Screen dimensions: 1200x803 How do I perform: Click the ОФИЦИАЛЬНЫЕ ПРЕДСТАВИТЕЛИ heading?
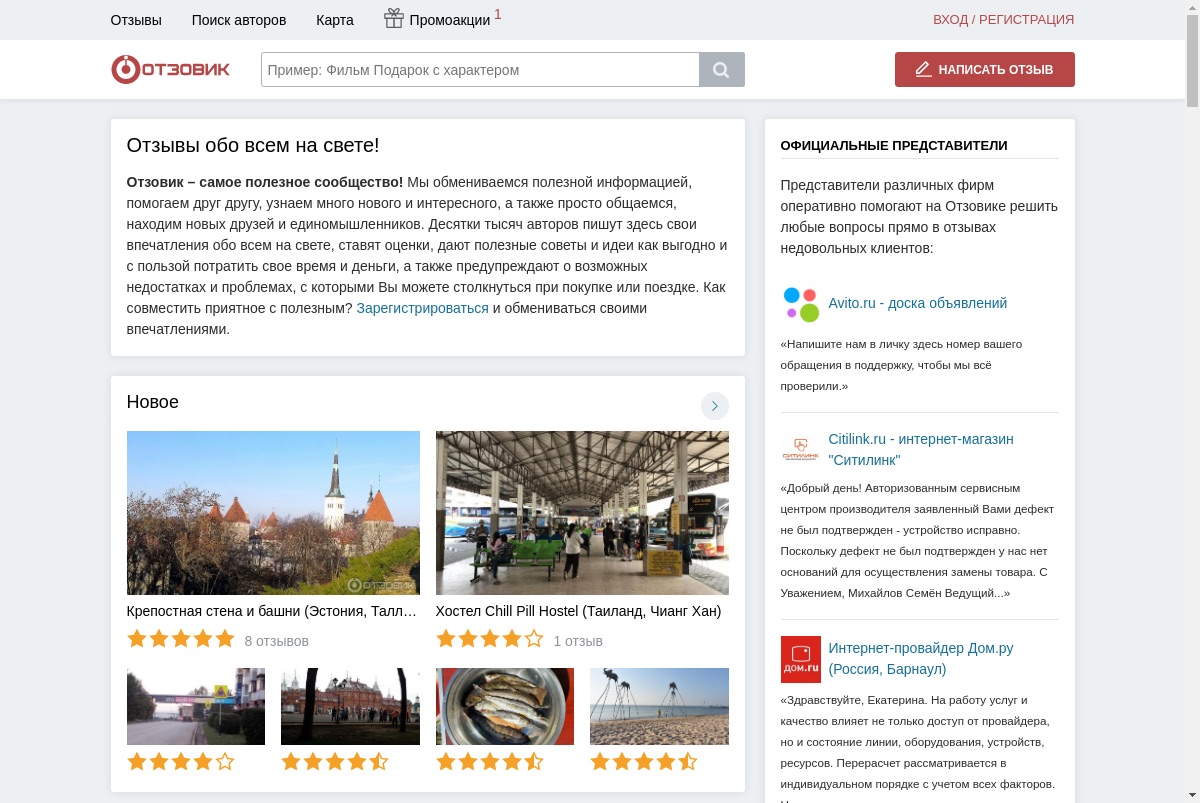pyautogui.click(x=894, y=146)
